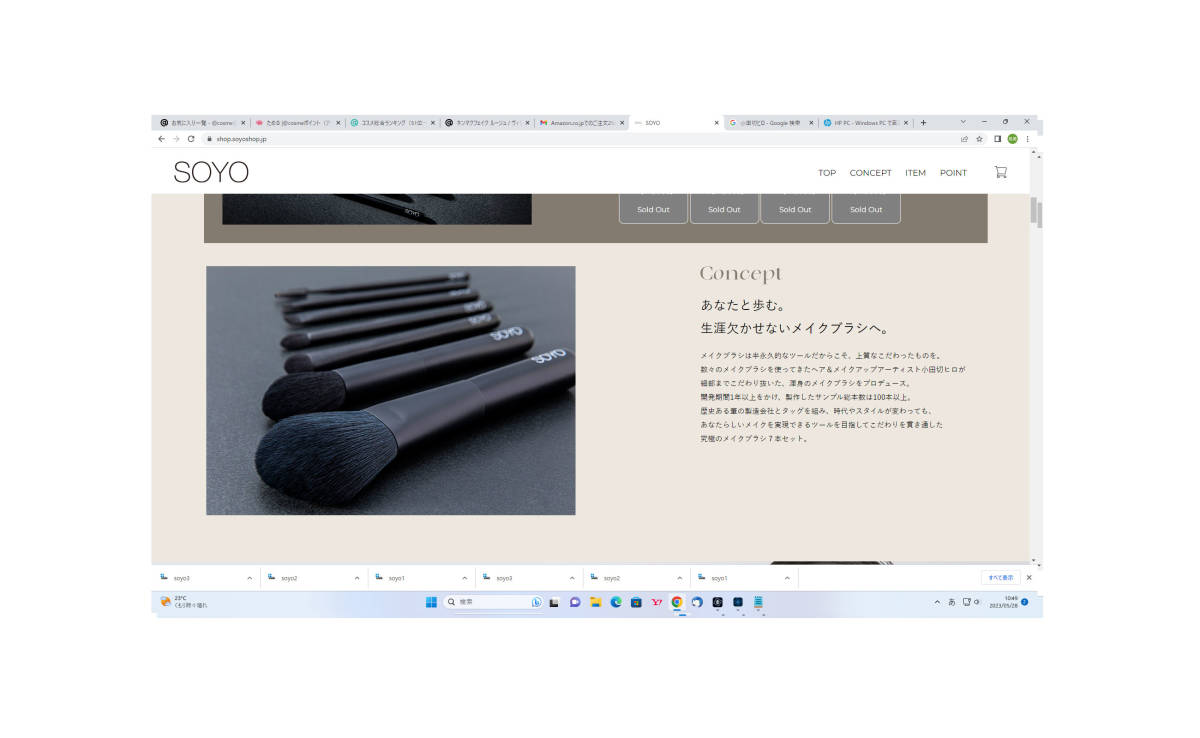Open the weather widget showing 23°C
The width and height of the screenshot is (1200, 738).
pos(185,602)
